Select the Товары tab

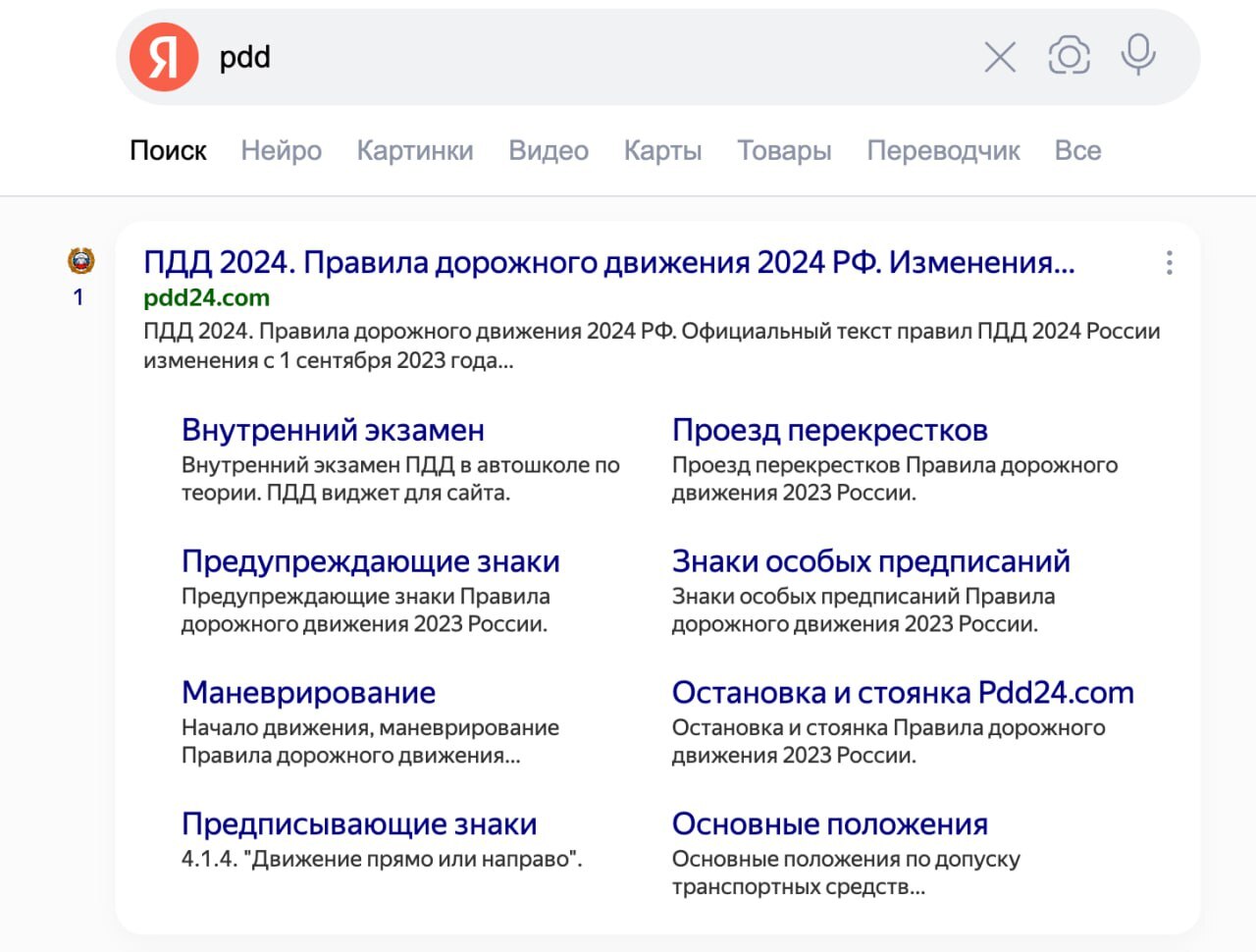pyautogui.click(x=784, y=150)
